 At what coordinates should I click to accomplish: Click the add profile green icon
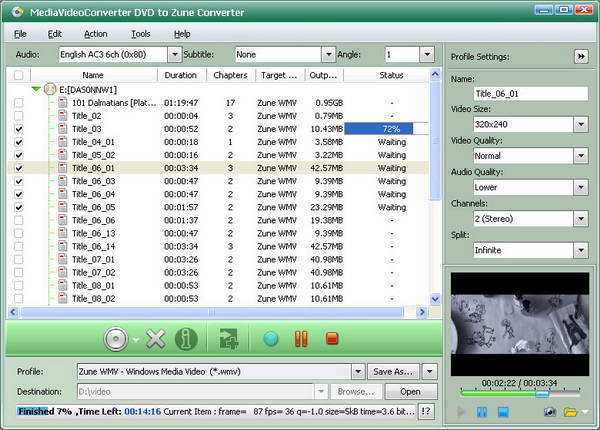228,339
